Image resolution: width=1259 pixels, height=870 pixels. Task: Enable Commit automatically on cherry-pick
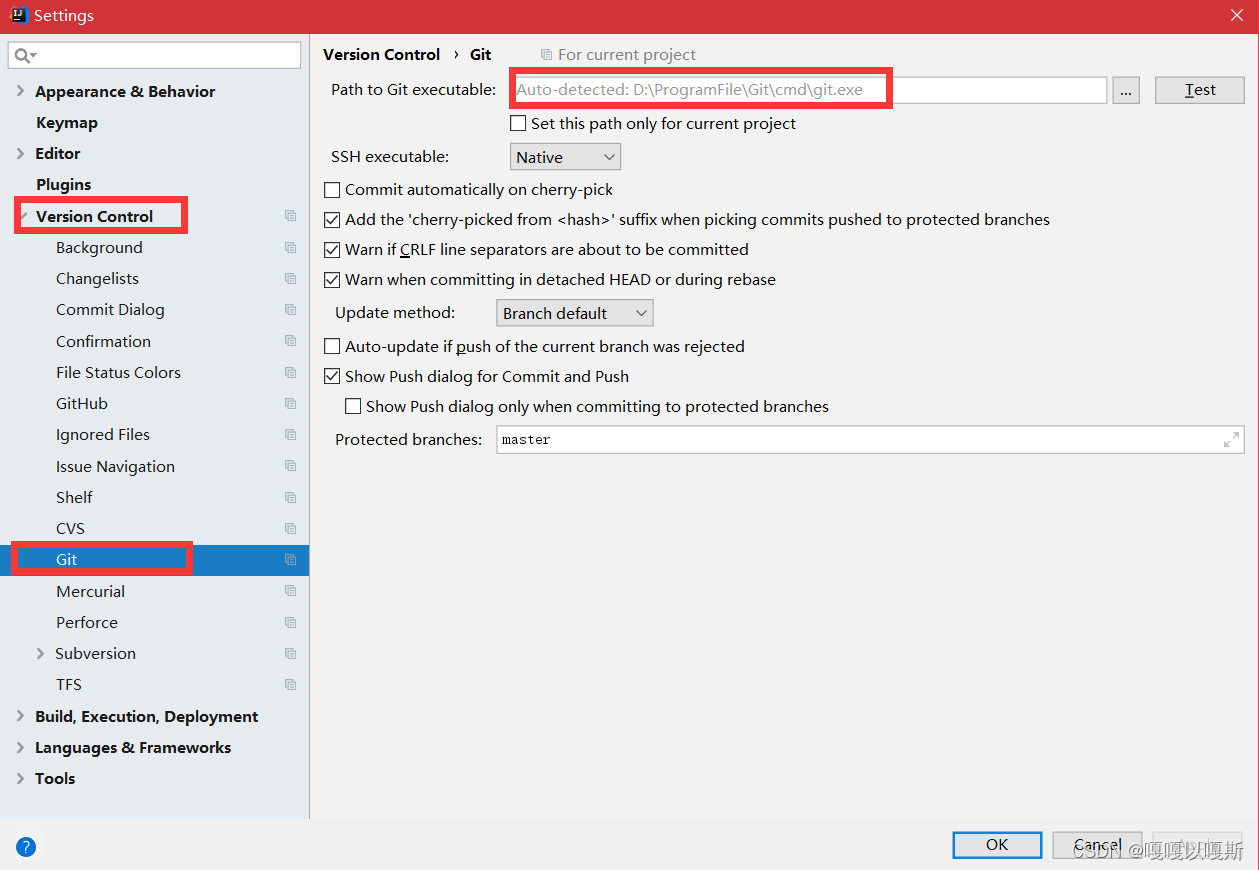tap(332, 189)
